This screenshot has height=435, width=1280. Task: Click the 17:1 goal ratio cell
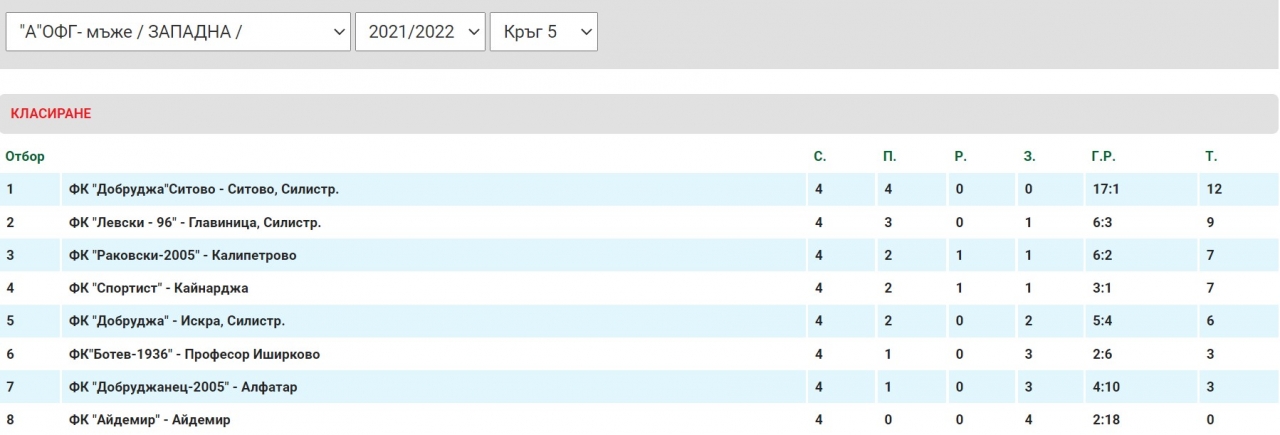(1104, 189)
